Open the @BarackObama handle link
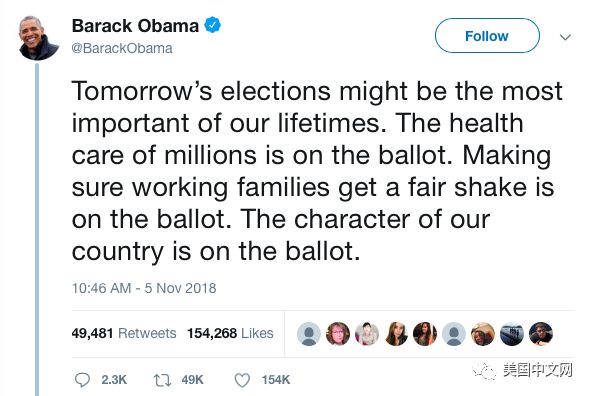Viewport: 591px width, 396px height. coord(122,48)
